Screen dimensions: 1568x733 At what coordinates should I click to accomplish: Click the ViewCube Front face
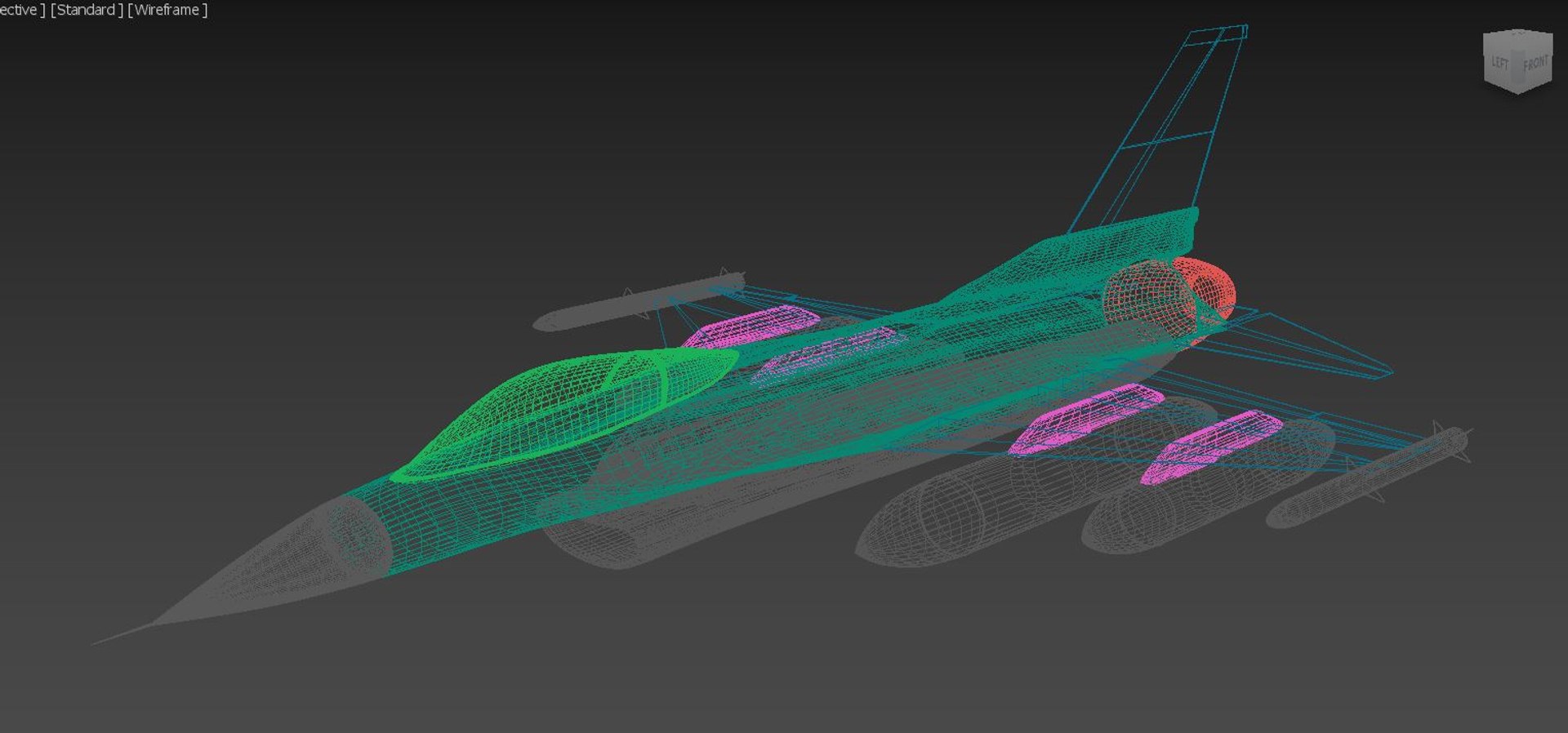(x=1535, y=64)
